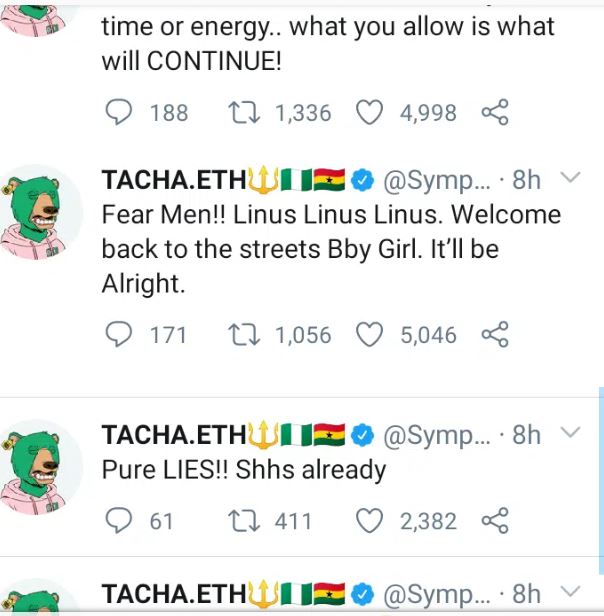Like the 'Pure LIES!!' tweet

coord(370,521)
